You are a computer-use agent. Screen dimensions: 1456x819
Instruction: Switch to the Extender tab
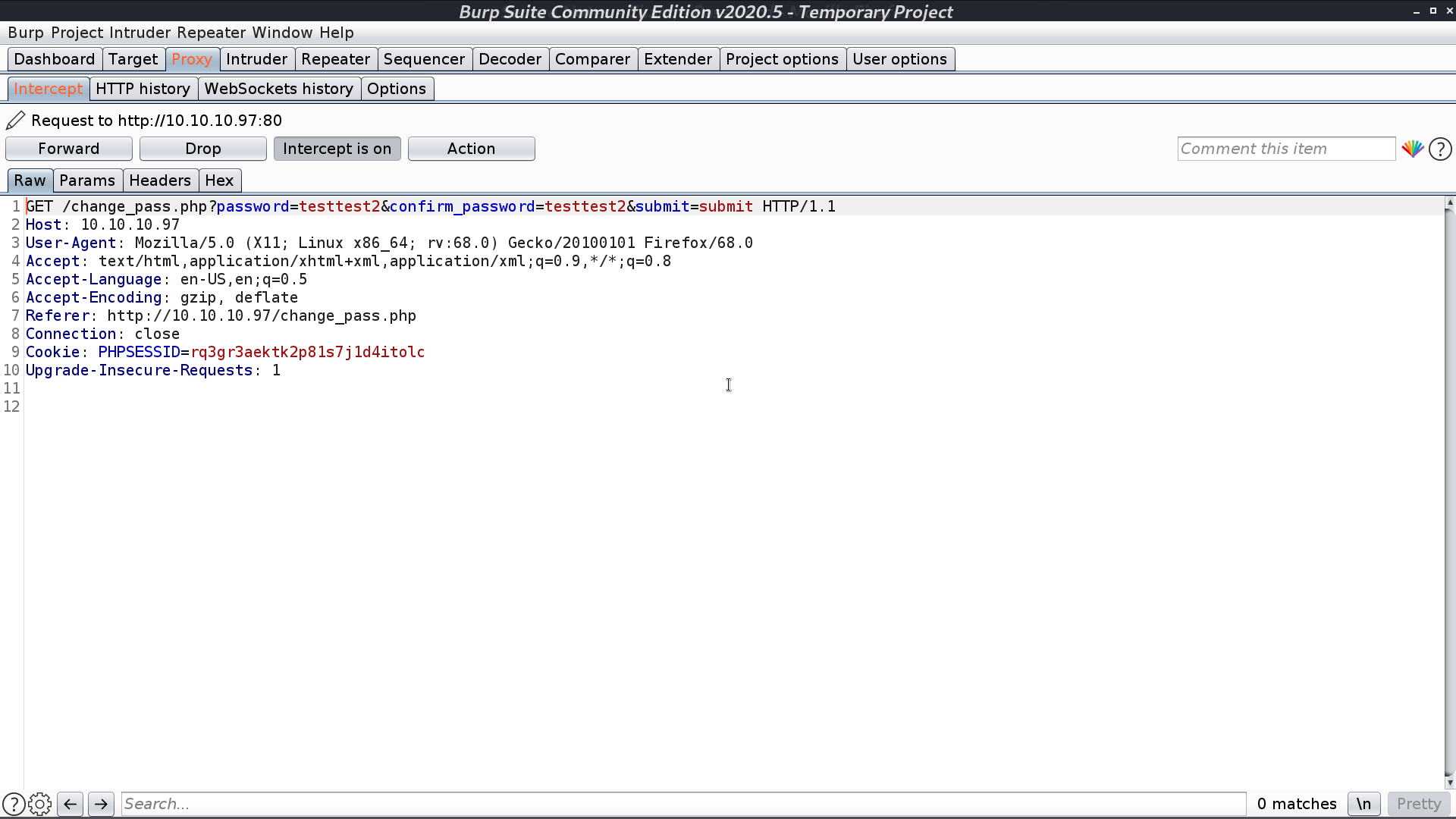point(678,59)
